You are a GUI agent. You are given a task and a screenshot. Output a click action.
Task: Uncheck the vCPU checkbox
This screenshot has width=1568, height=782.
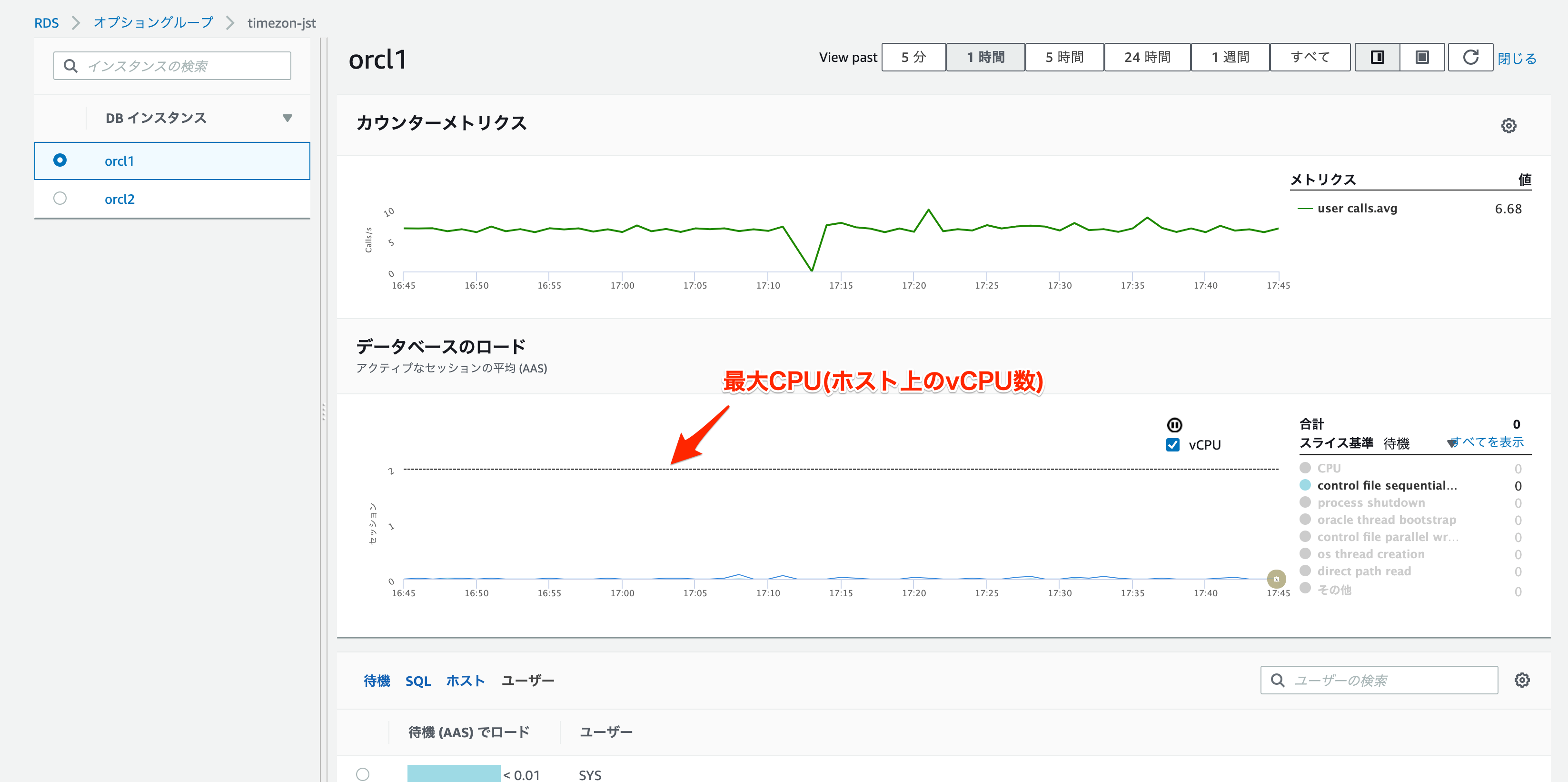[x=1173, y=445]
